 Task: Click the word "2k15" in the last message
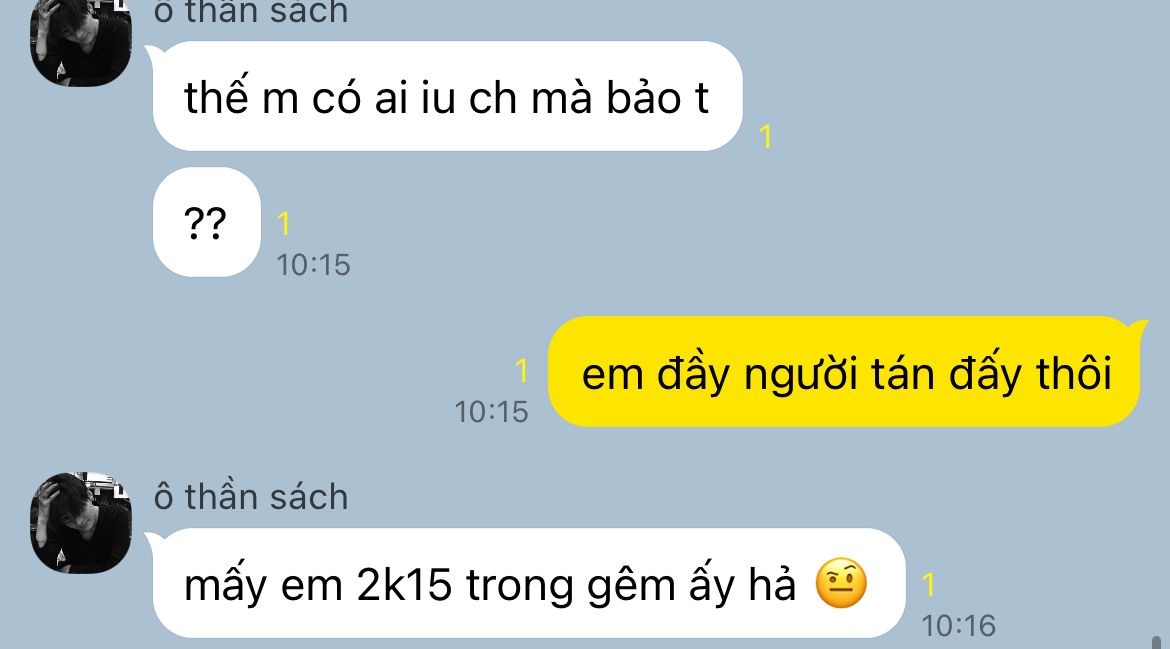[x=404, y=584]
